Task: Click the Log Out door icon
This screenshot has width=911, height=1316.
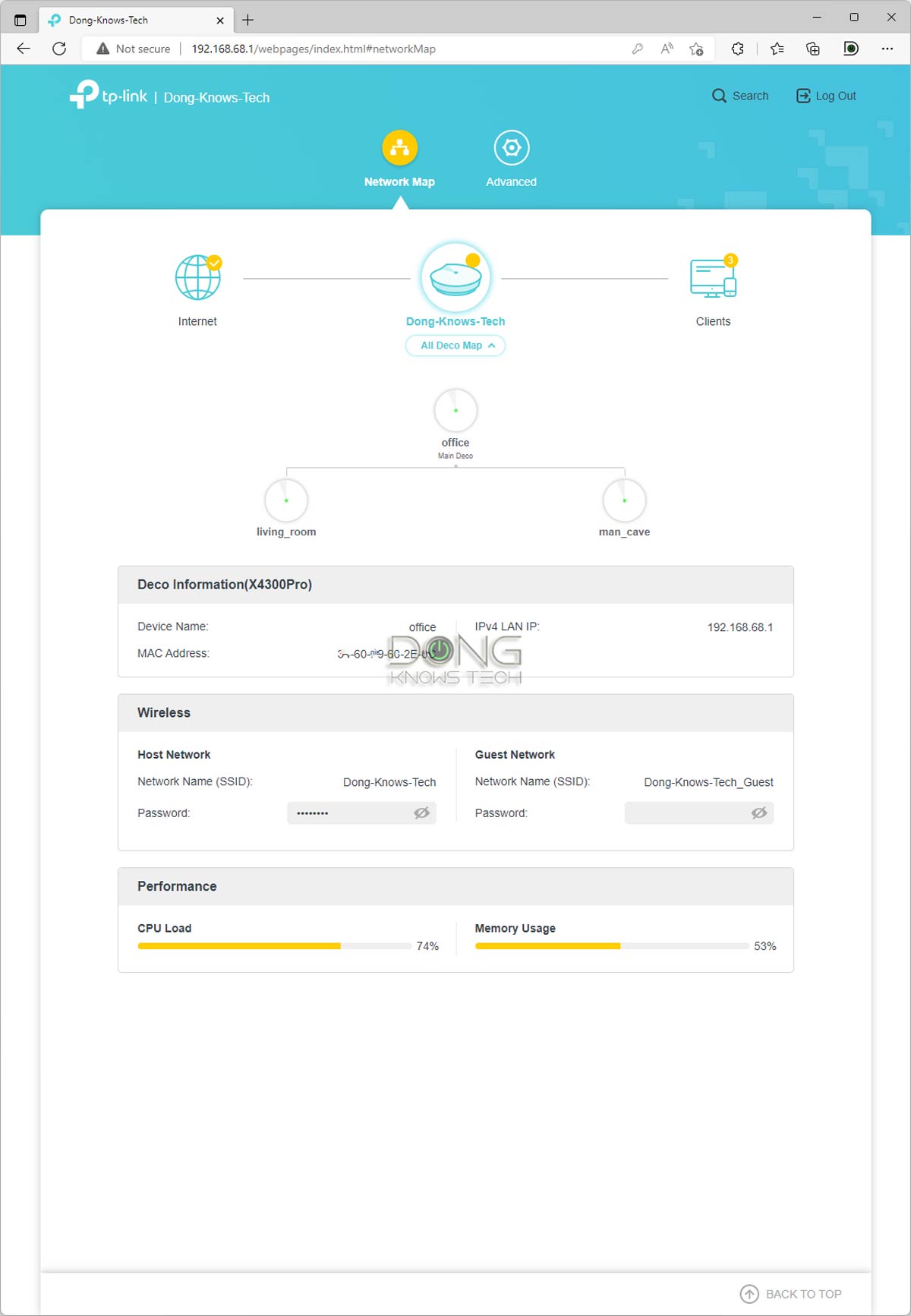Action: click(x=803, y=96)
